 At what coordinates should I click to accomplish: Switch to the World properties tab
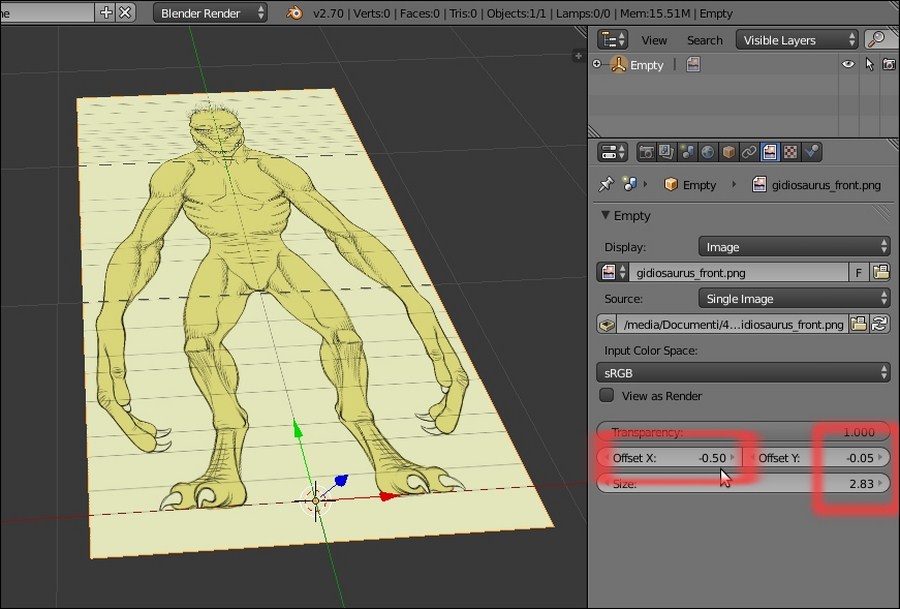click(708, 152)
